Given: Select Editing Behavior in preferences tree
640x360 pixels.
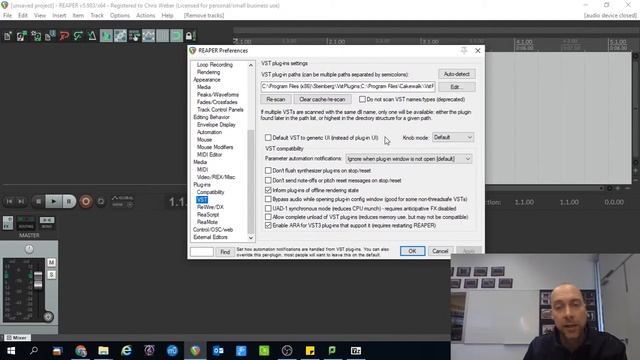Looking at the screenshot, I should [x=211, y=117].
